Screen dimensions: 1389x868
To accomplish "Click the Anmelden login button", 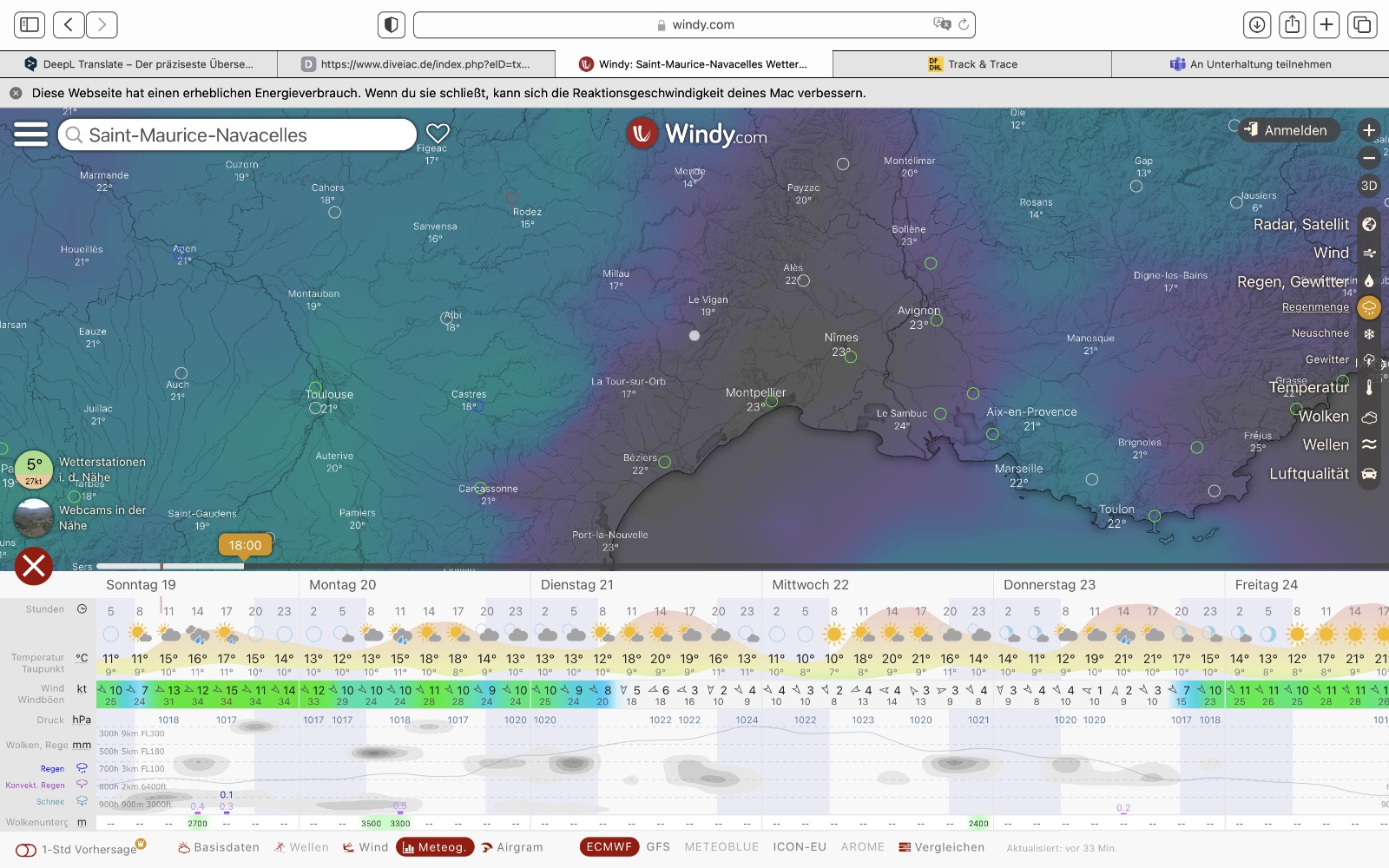I will click(1287, 130).
